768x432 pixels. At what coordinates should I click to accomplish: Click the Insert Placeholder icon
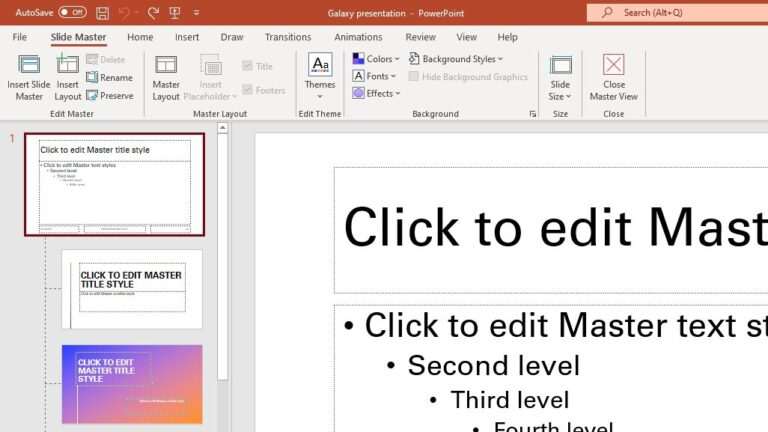point(211,66)
